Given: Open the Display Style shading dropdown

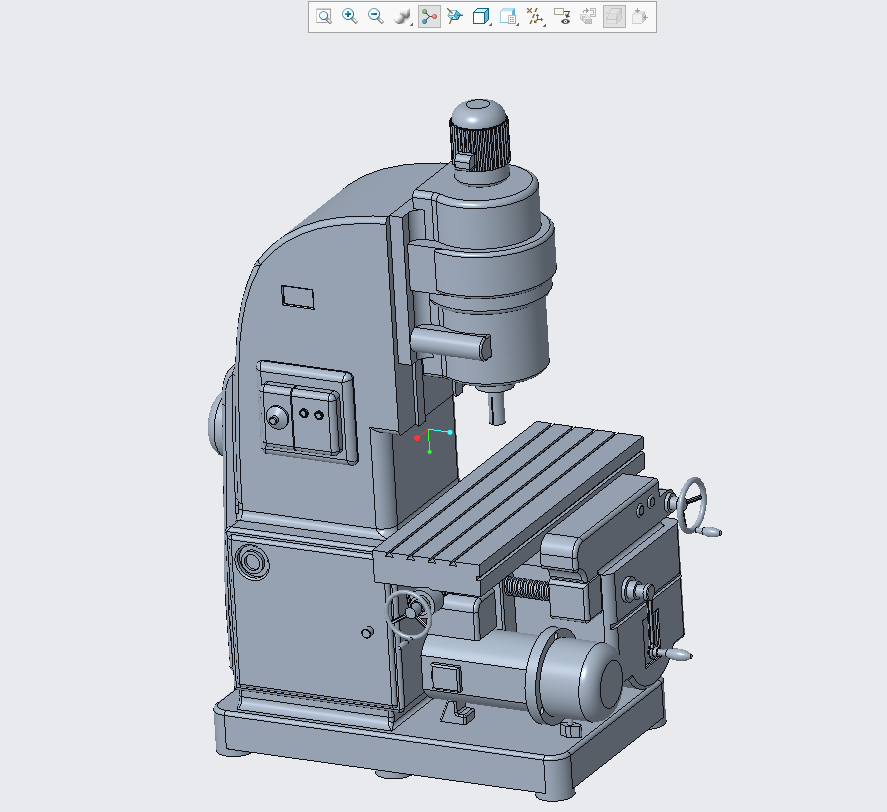Looking at the screenshot, I should [403, 16].
